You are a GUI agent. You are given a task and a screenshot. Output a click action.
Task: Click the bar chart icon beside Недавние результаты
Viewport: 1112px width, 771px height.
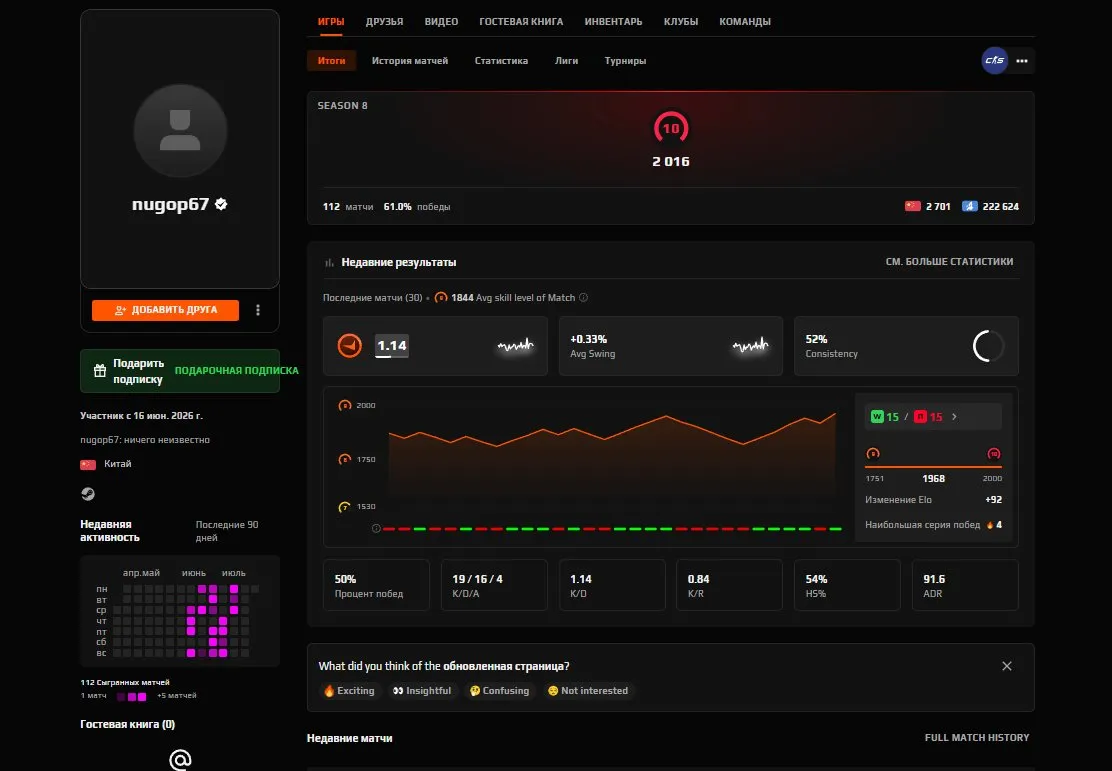coord(329,262)
